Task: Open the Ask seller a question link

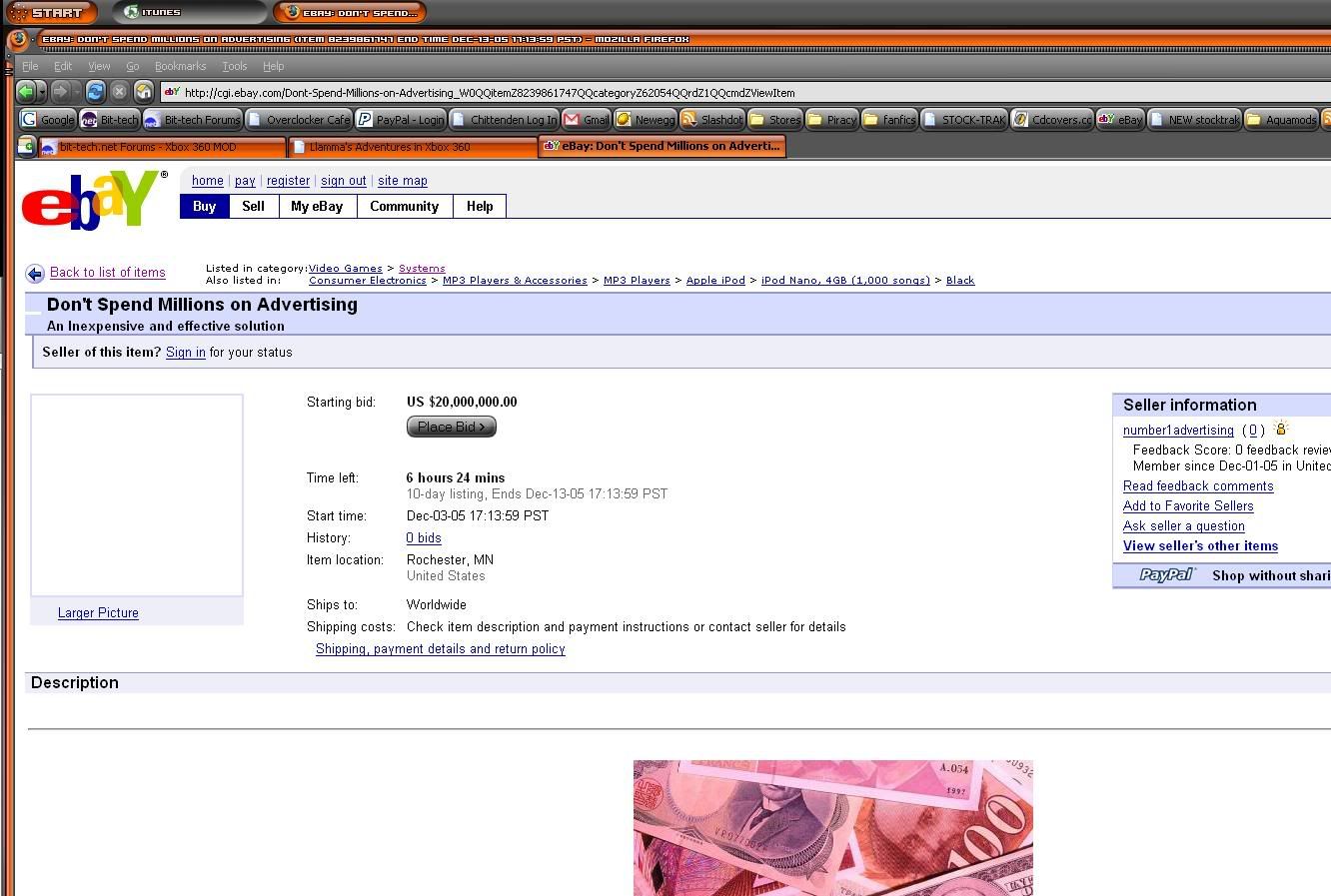Action: coord(1183,526)
